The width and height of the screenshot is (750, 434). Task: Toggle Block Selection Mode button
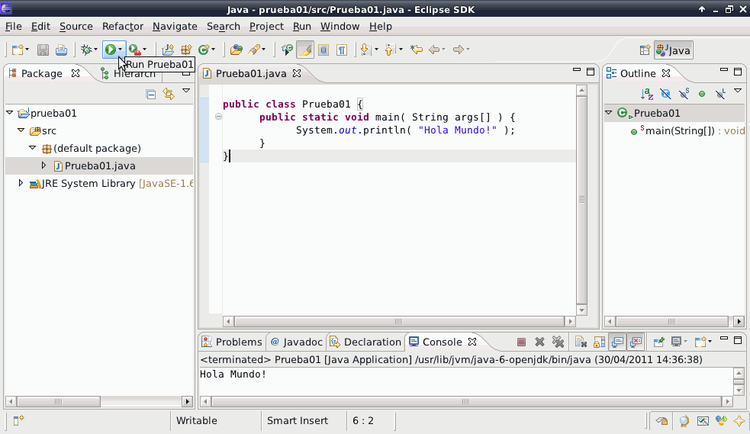click(x=323, y=50)
